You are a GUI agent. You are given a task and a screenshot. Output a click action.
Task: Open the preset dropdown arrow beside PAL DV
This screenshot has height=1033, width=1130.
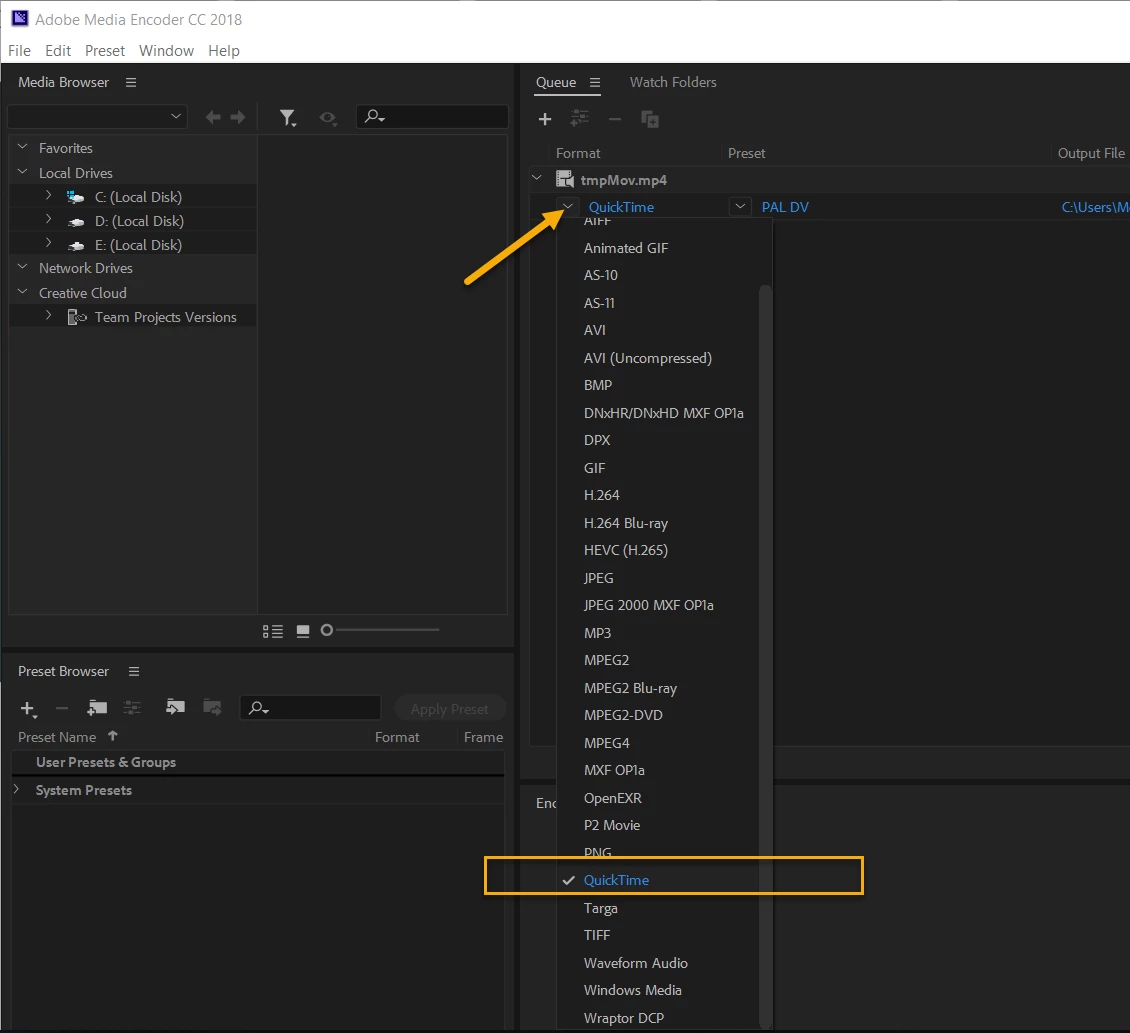click(x=740, y=207)
